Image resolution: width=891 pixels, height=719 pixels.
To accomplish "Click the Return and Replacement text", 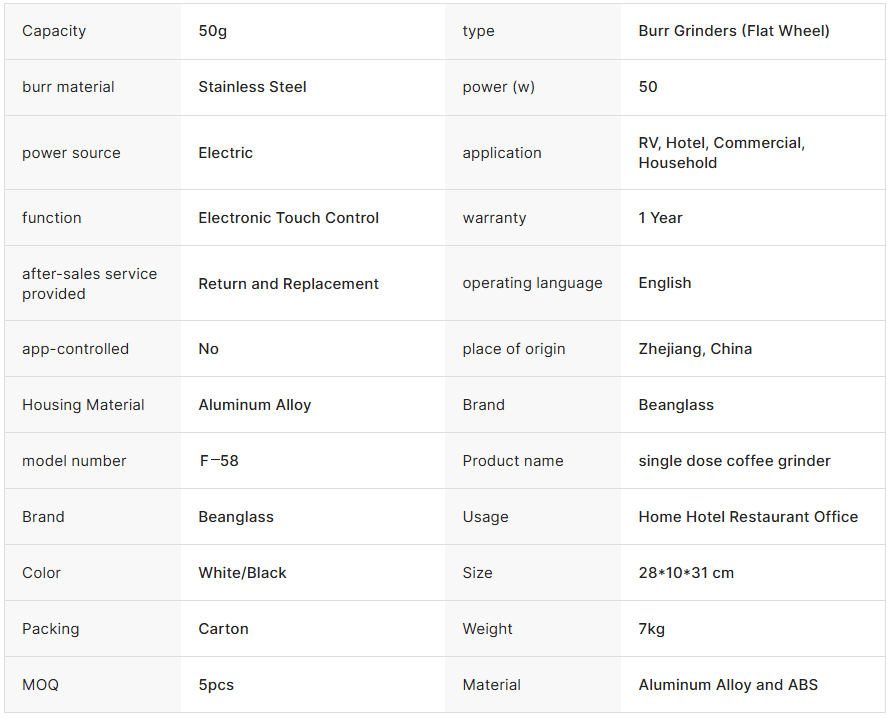I will 288,284.
